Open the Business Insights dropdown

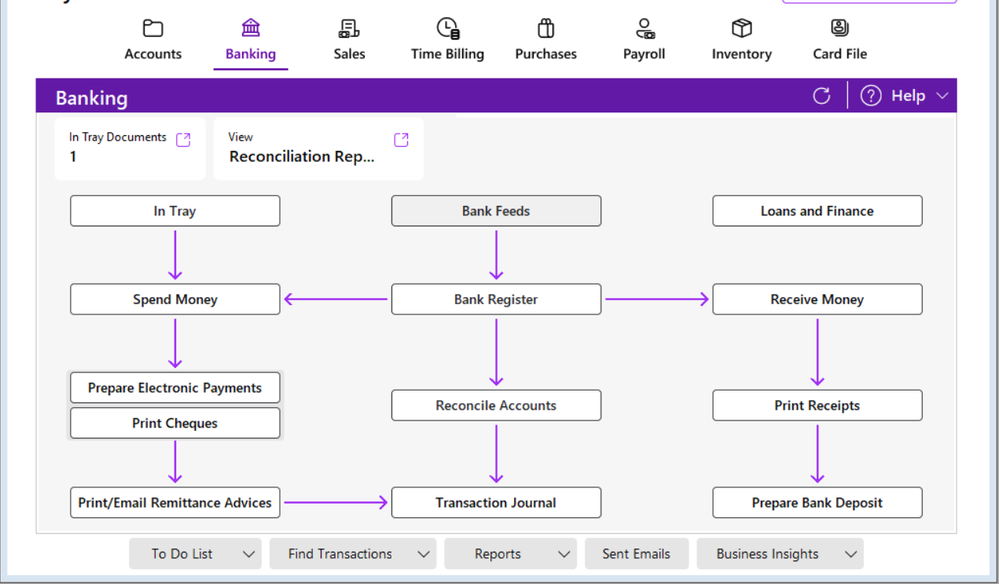(850, 554)
